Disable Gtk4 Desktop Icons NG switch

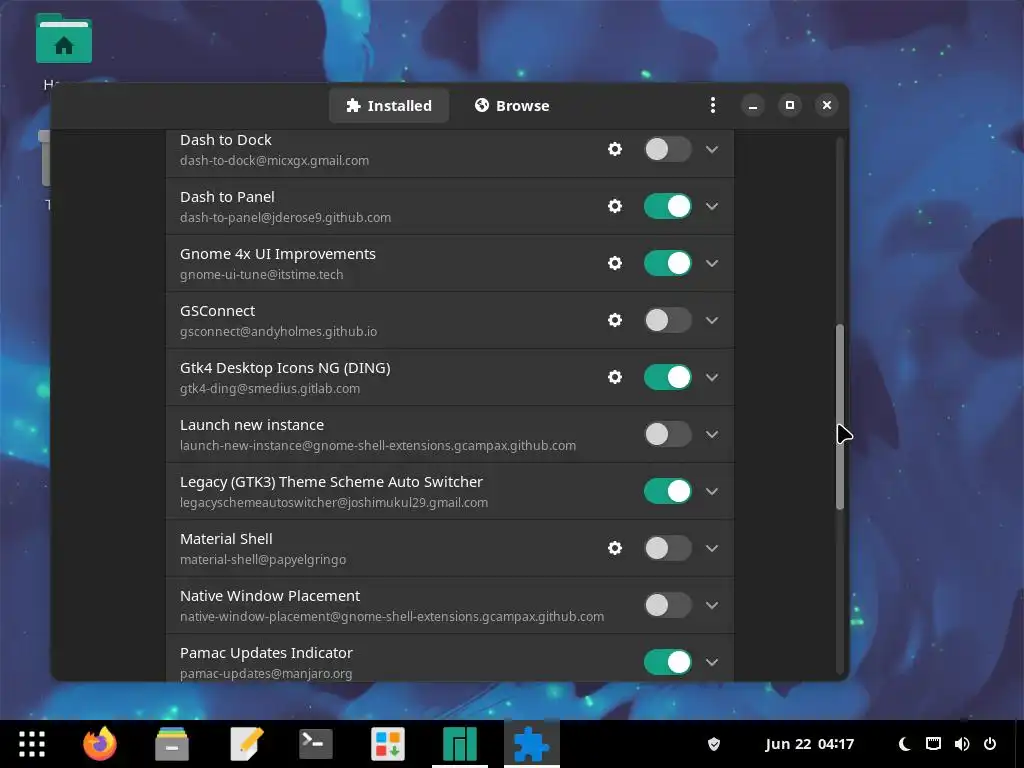(x=667, y=377)
